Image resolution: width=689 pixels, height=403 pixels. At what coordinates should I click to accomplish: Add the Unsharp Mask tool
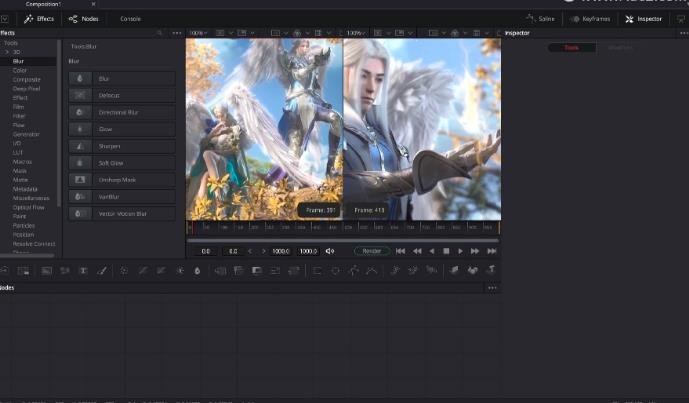point(122,180)
